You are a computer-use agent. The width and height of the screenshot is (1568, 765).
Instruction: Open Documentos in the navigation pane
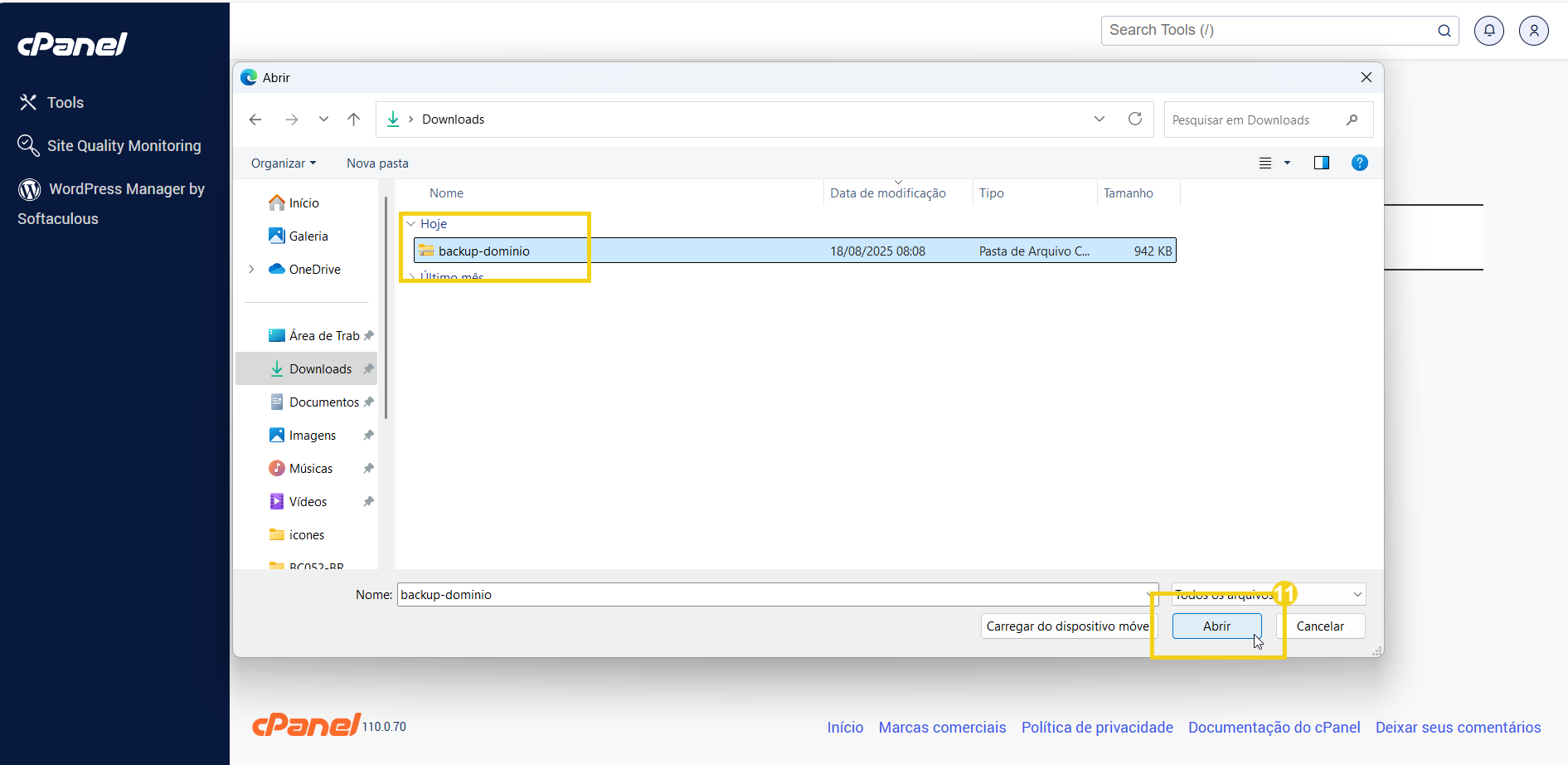[313, 402]
